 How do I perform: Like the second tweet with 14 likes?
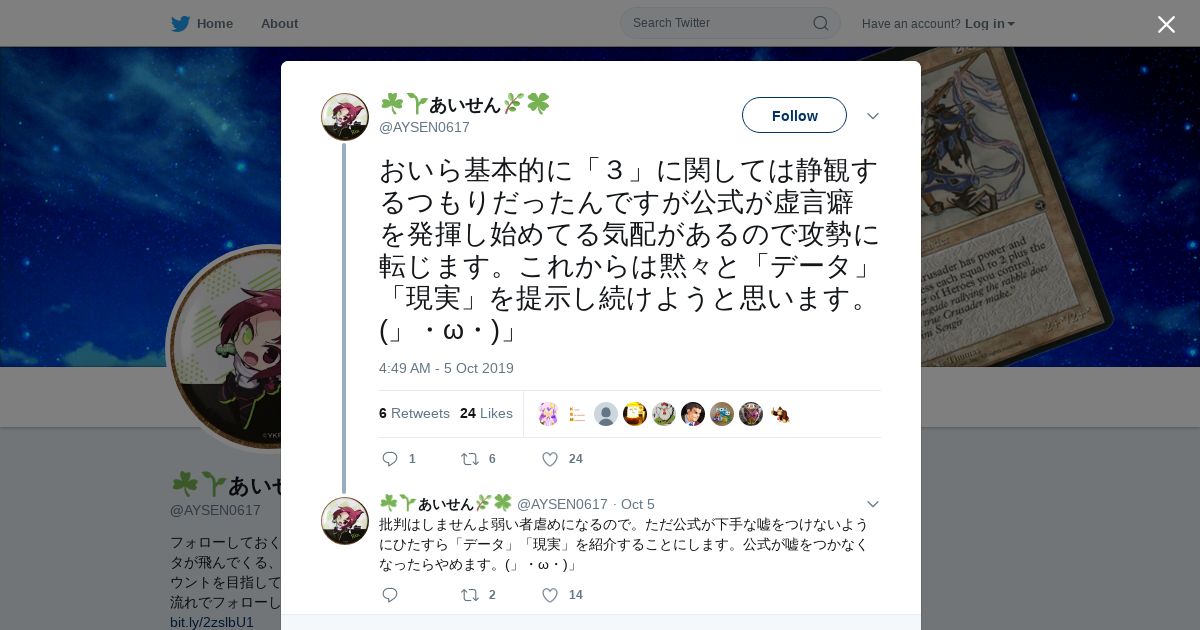point(549,595)
